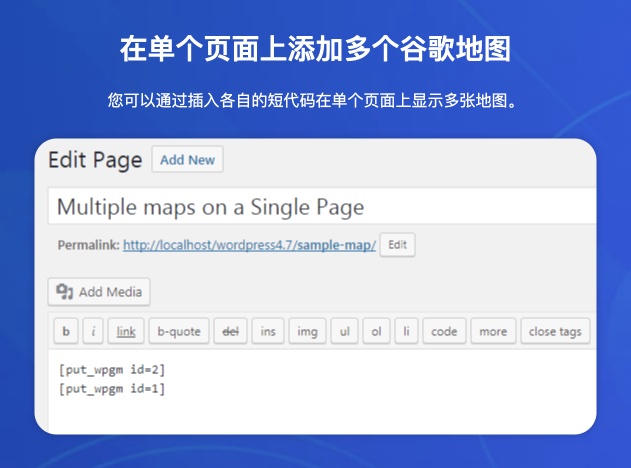Click the Chinese subtitle about inserting shortcodes
Viewport: 631px width, 468px height.
coord(312,100)
